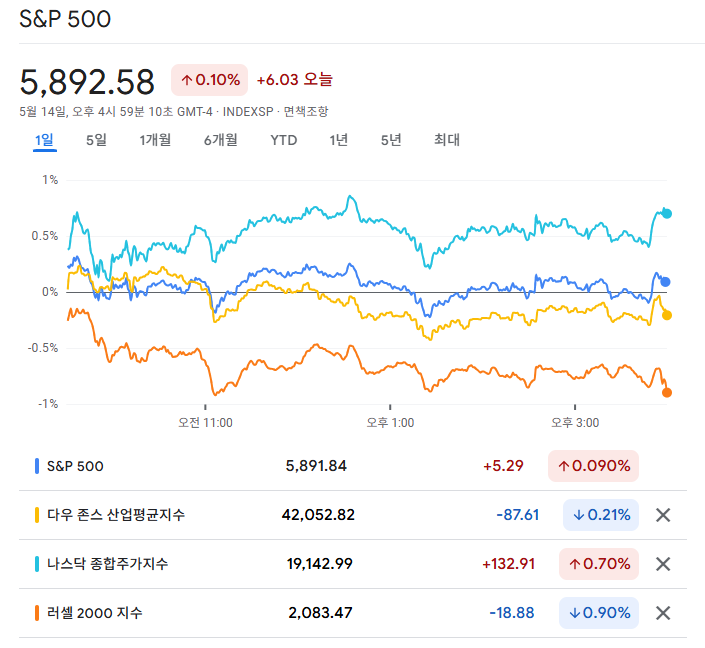Click the +5.29 point change
Viewport: 705px width, 648px height.
tap(503, 466)
